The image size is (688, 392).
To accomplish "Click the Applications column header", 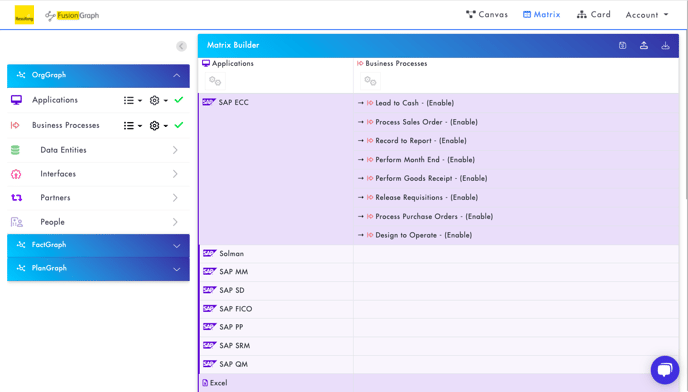I will (x=228, y=63).
